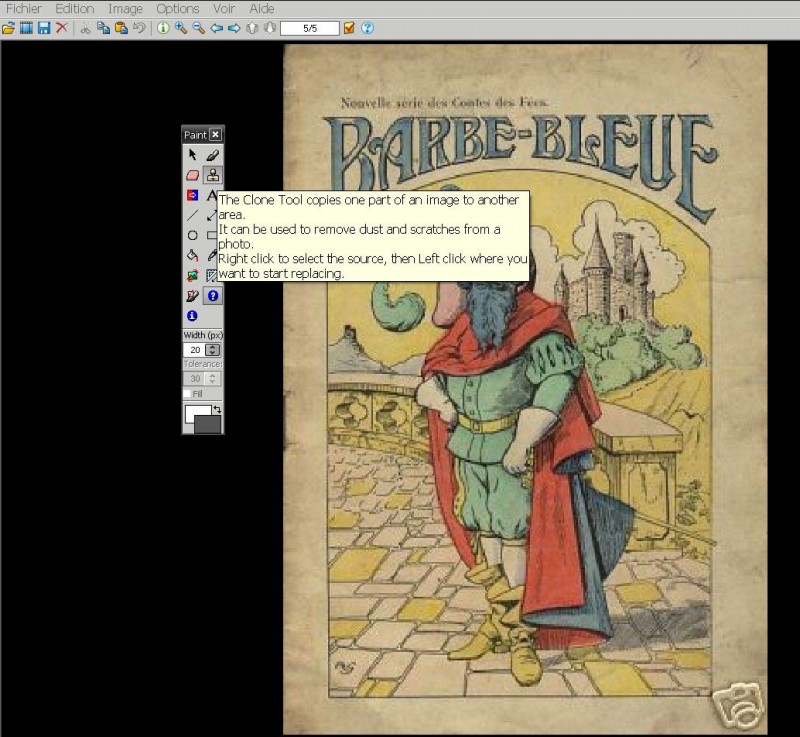800x737 pixels.
Task: Click the Slideshow filmstrip icon
Action: tap(26, 28)
